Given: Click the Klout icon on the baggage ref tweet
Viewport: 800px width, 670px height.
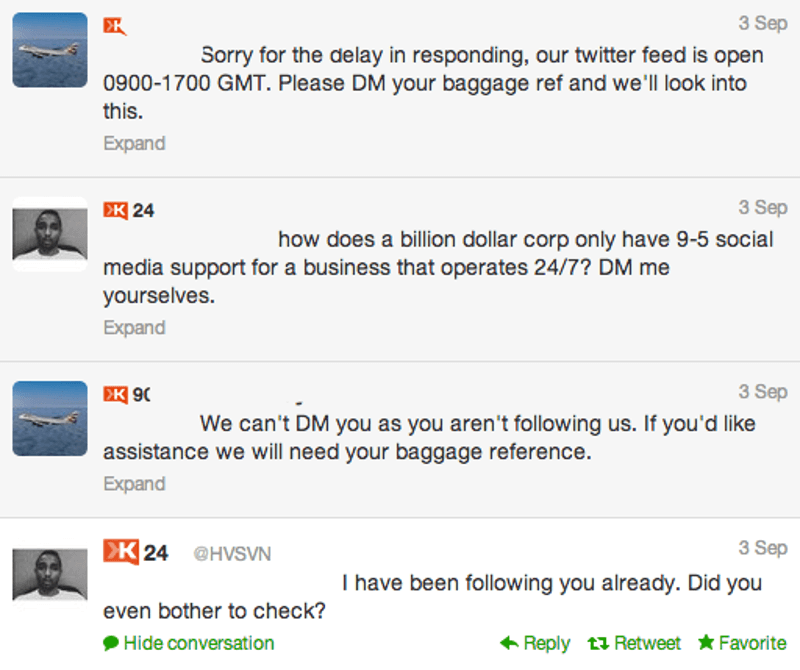Looking at the screenshot, I should point(115,26).
